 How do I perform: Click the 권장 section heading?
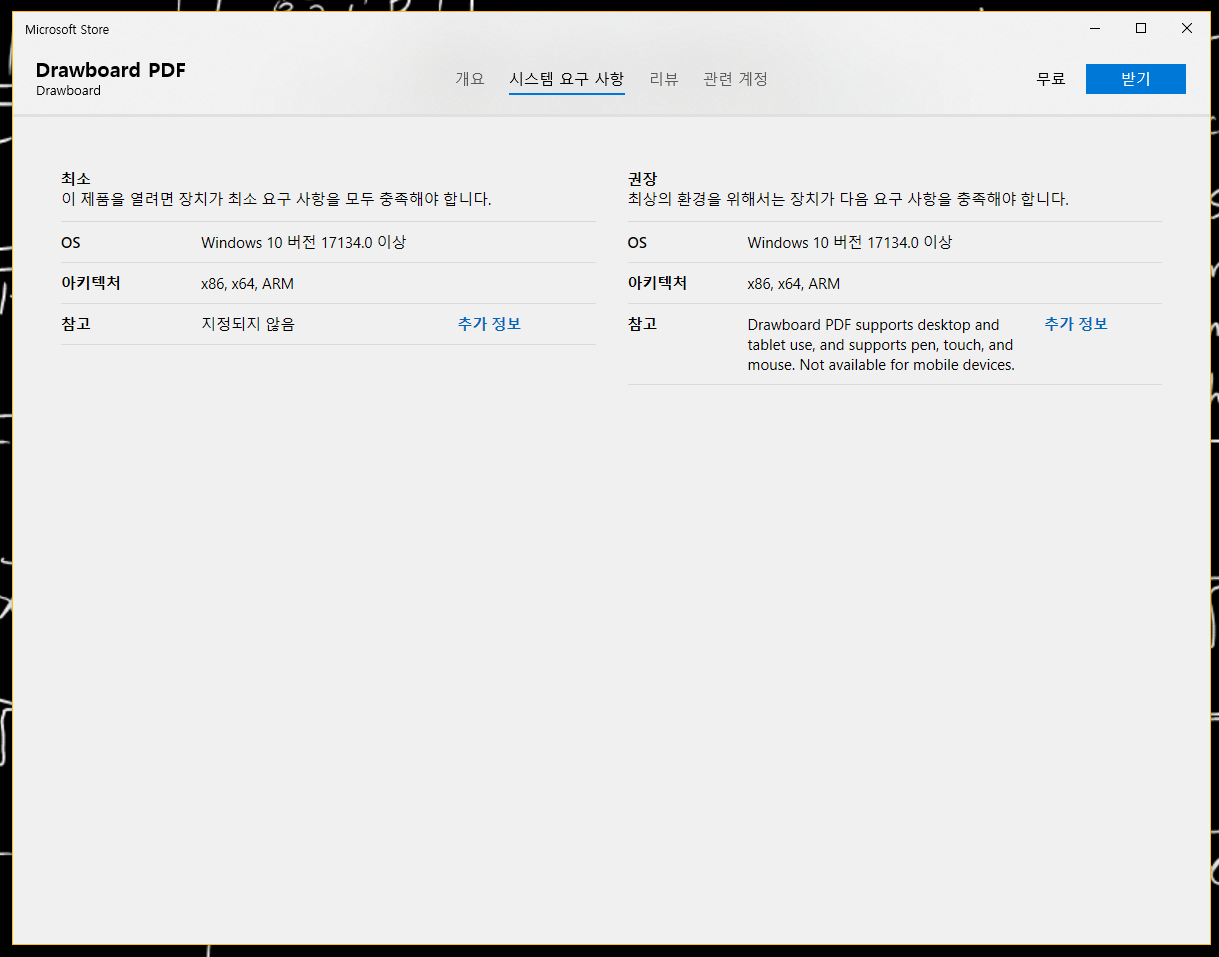643,179
